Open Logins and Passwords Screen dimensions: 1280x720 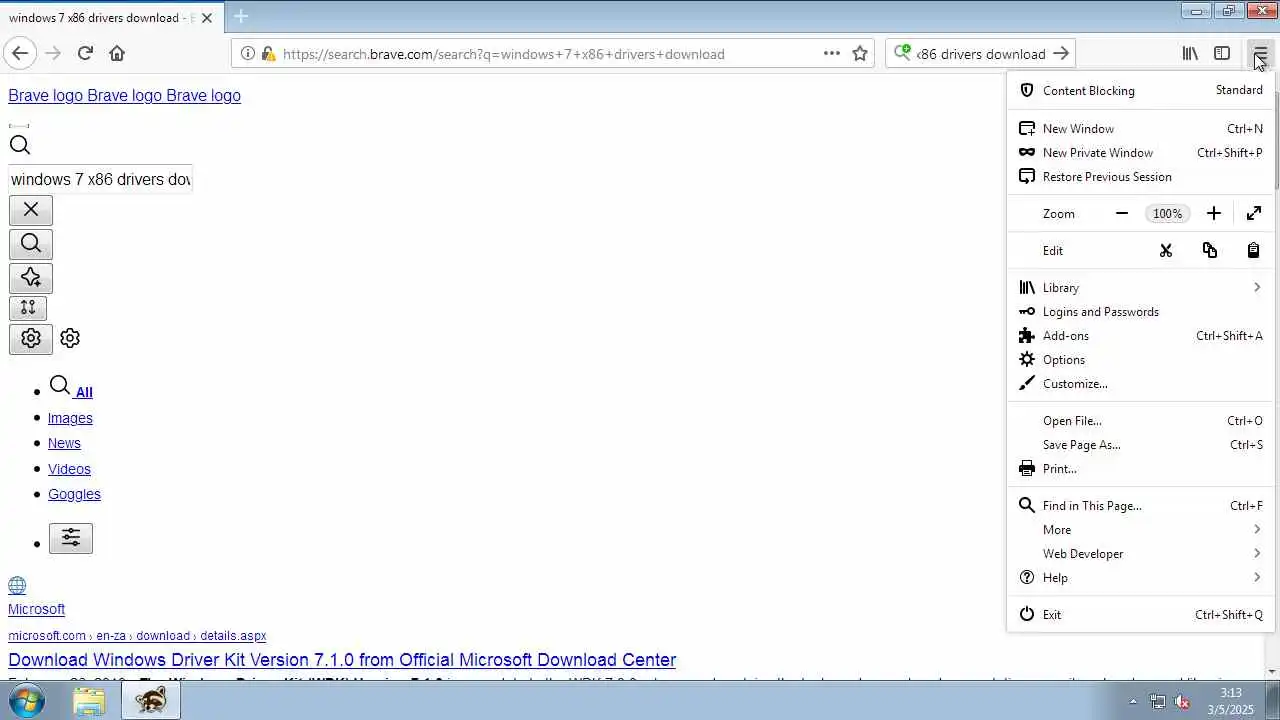[1140, 311]
